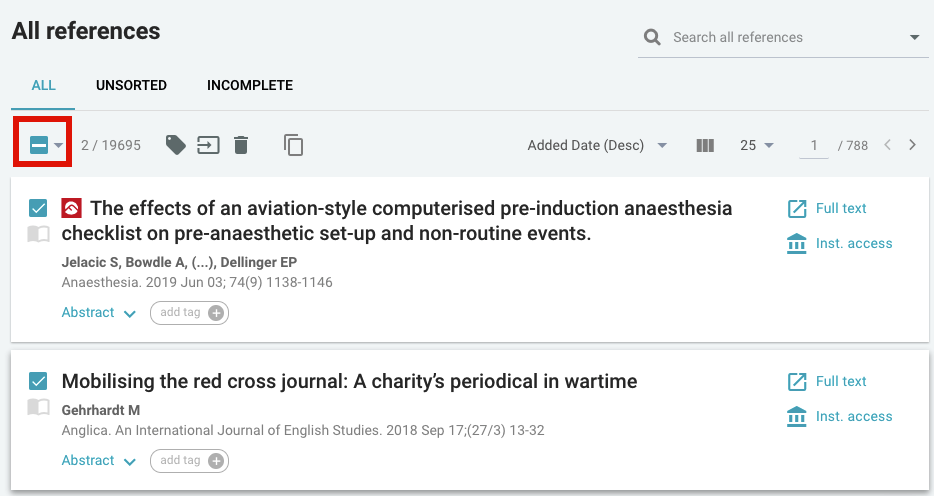This screenshot has height=496, width=934.
Task: Open the column layout view icon
Action: click(x=705, y=145)
